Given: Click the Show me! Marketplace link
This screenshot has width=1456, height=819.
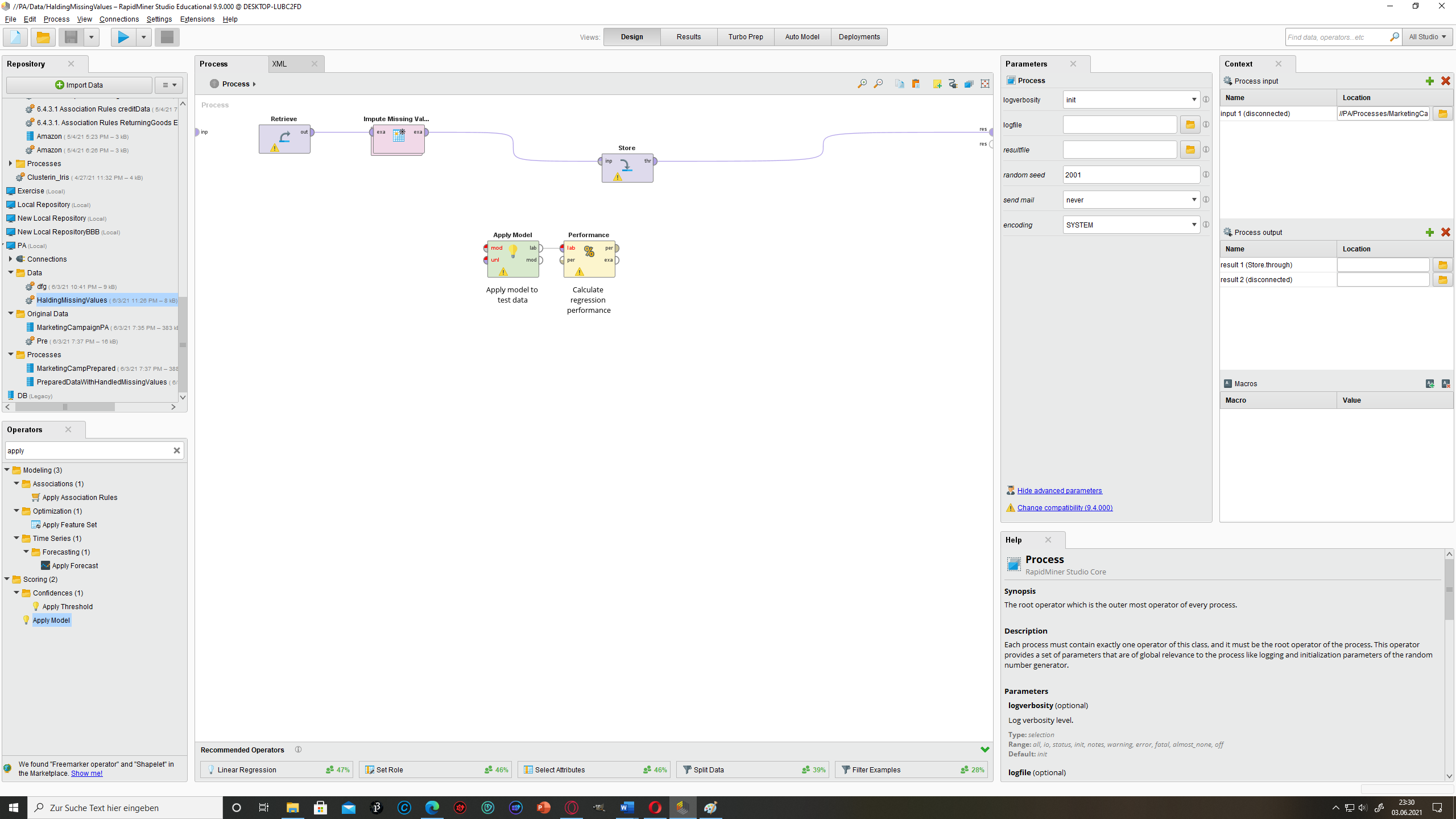Looking at the screenshot, I should coord(86,773).
